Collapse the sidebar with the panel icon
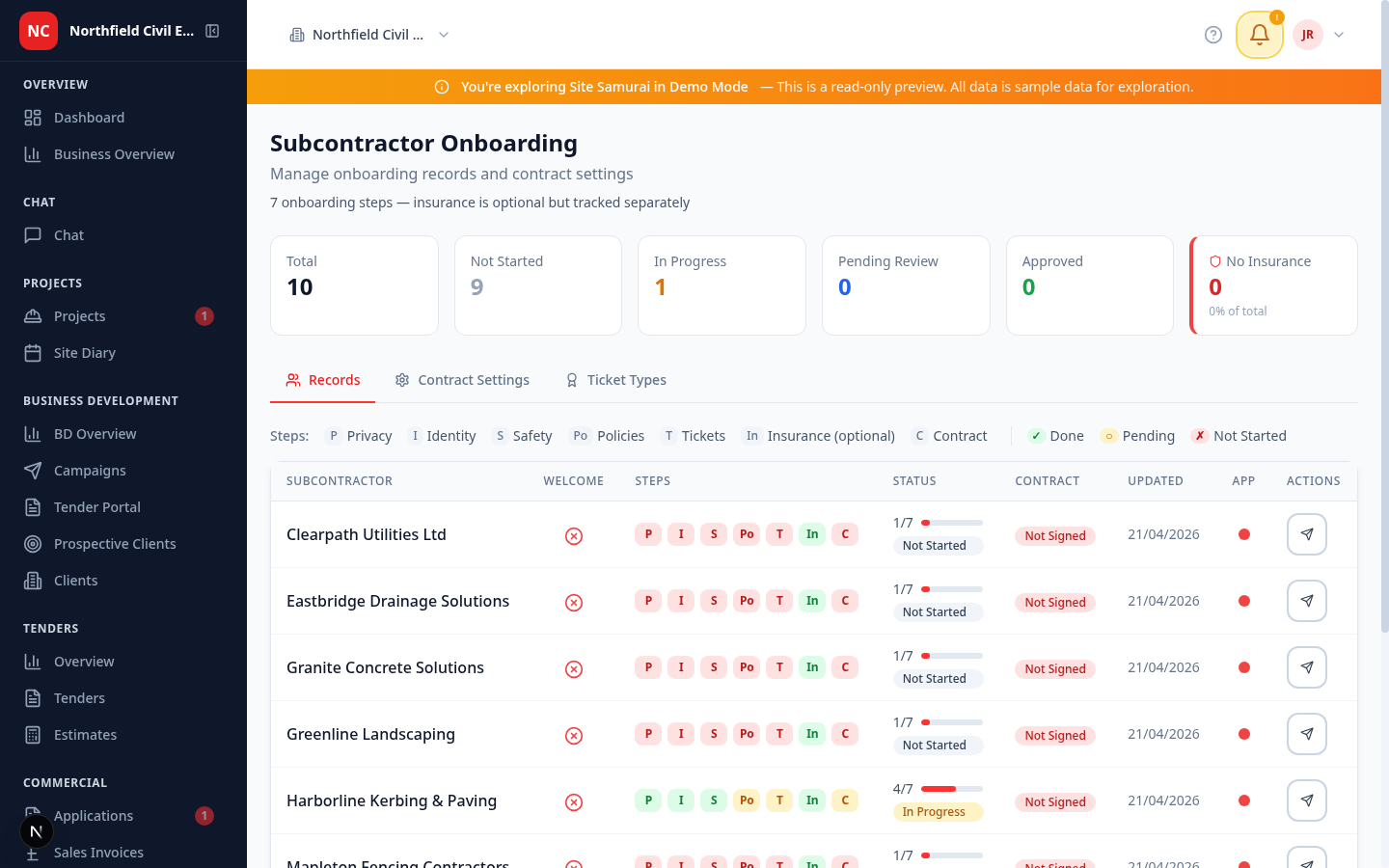1389x868 pixels. click(x=212, y=30)
